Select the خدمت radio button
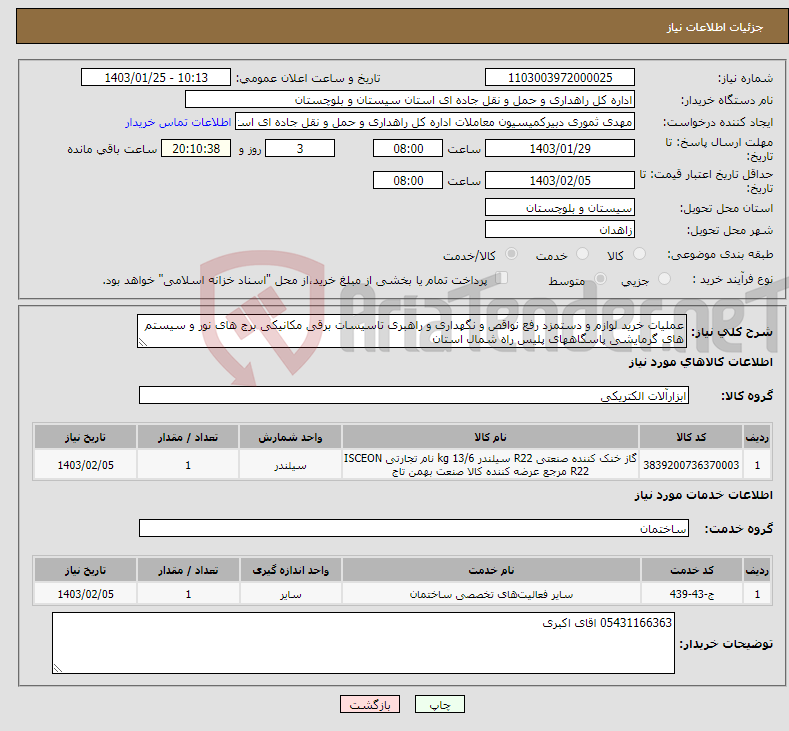The height and width of the screenshot is (731, 789). tap(582, 254)
